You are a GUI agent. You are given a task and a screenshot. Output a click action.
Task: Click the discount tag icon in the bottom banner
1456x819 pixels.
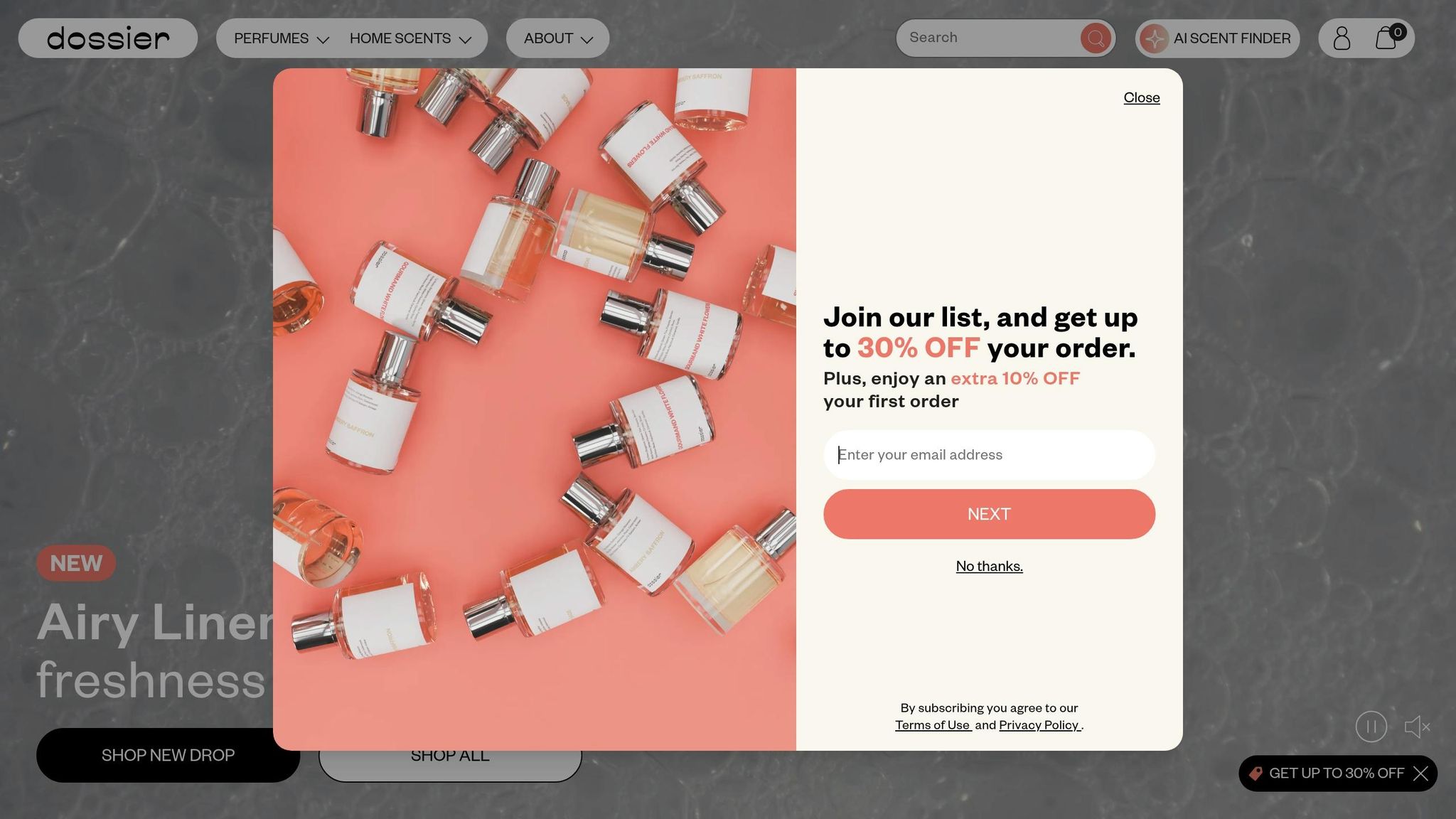pyautogui.click(x=1256, y=773)
